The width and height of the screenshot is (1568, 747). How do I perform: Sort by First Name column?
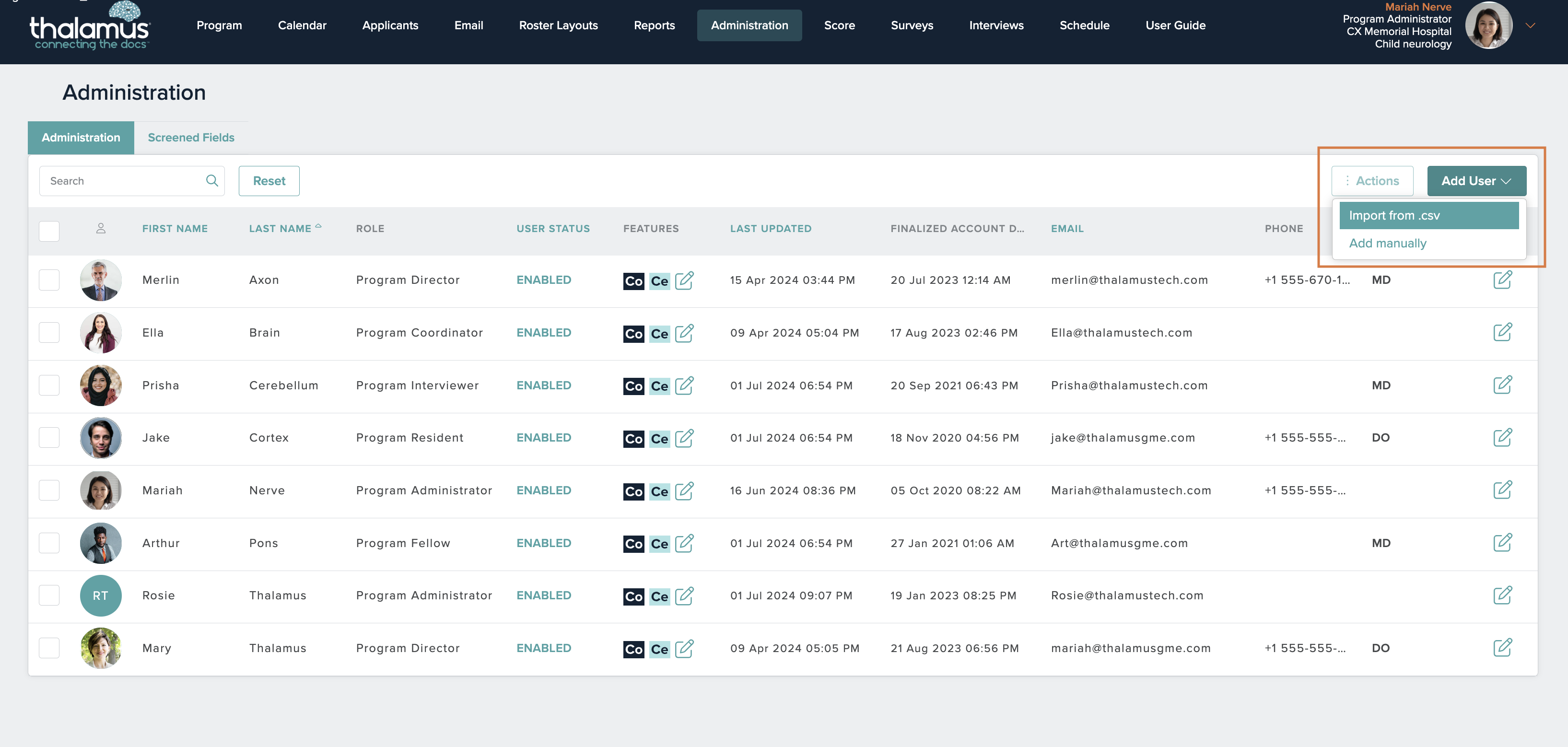(x=175, y=228)
